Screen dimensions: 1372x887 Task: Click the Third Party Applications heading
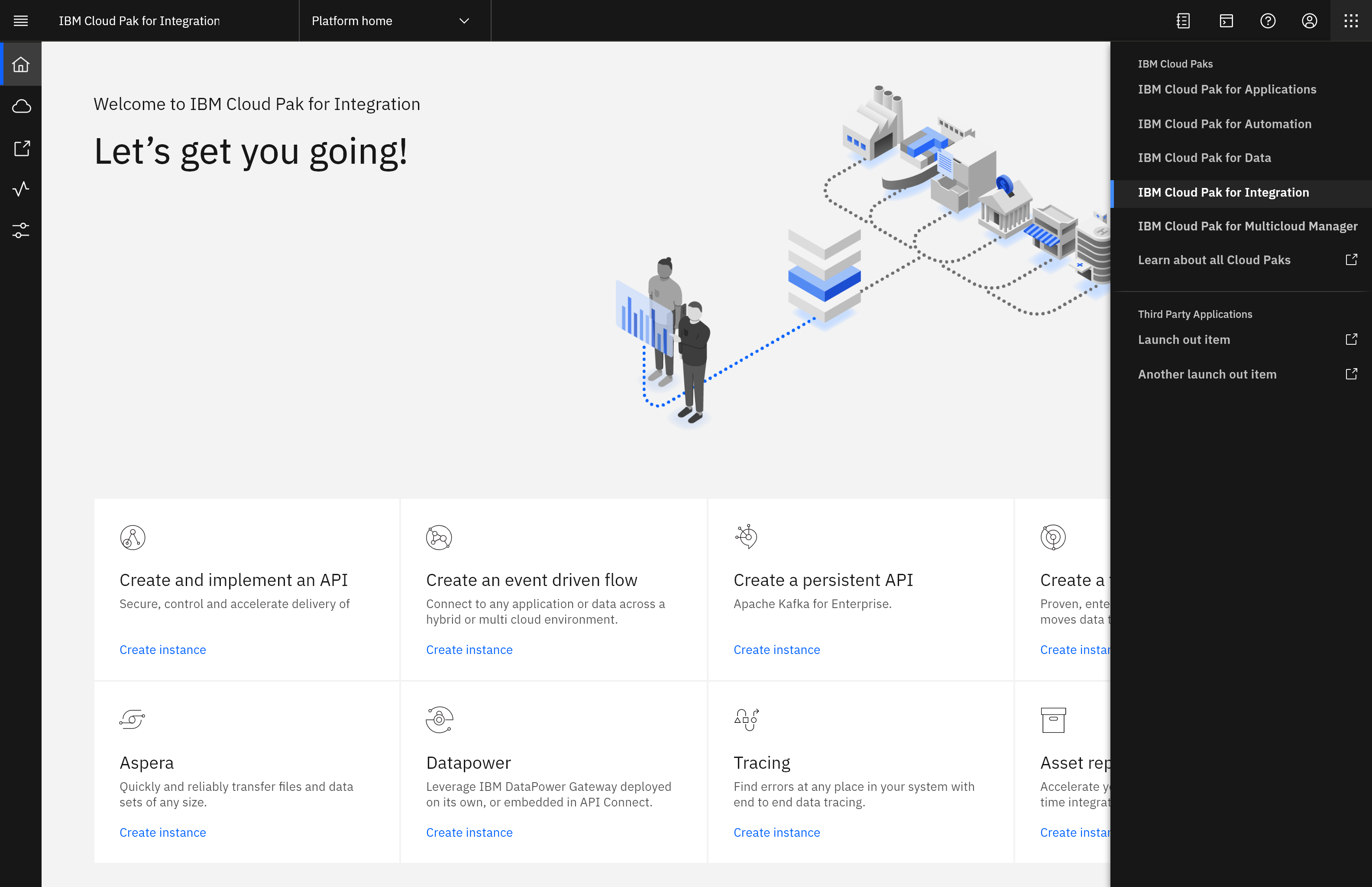(x=1195, y=314)
